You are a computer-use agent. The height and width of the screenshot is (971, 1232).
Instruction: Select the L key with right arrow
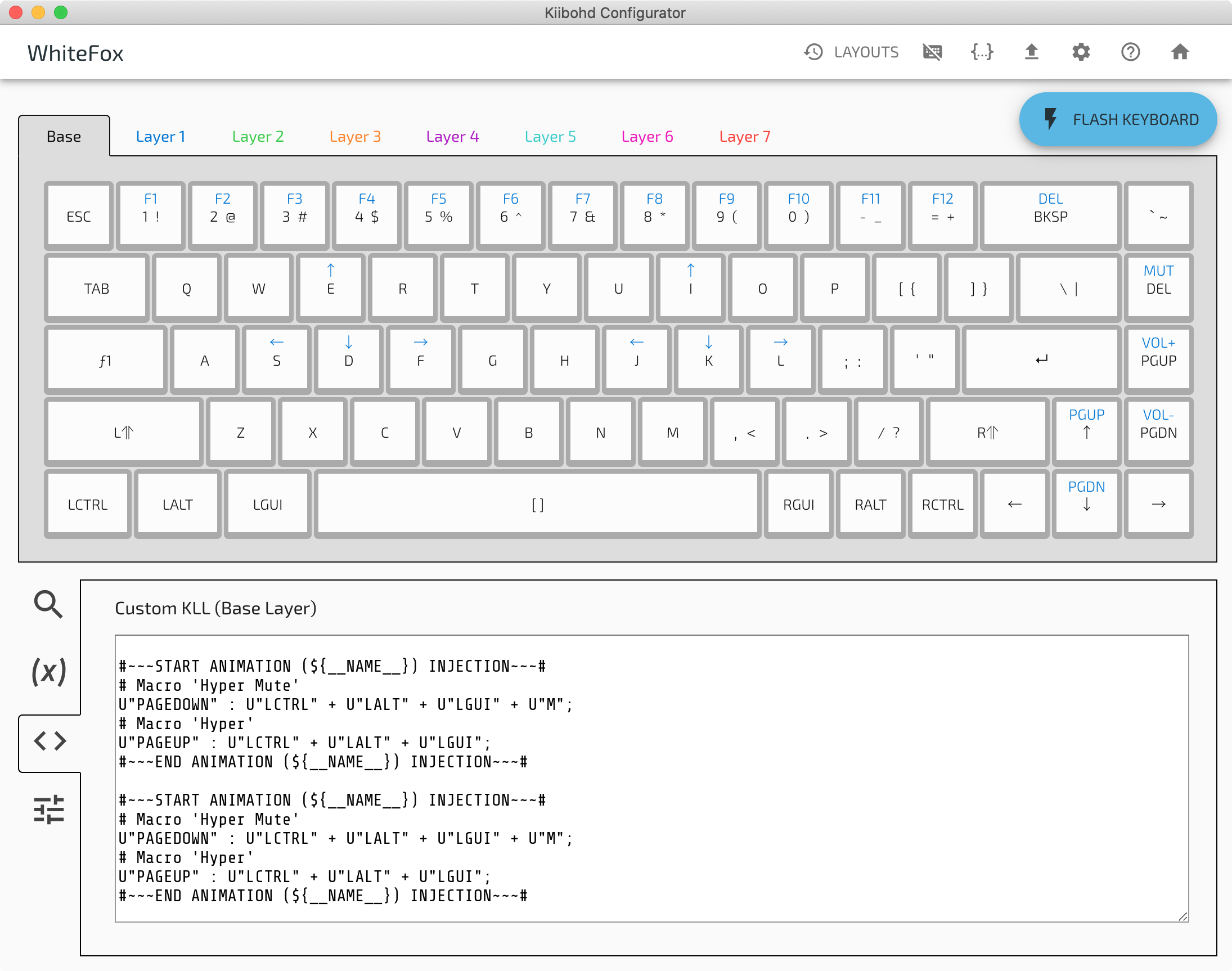[781, 361]
